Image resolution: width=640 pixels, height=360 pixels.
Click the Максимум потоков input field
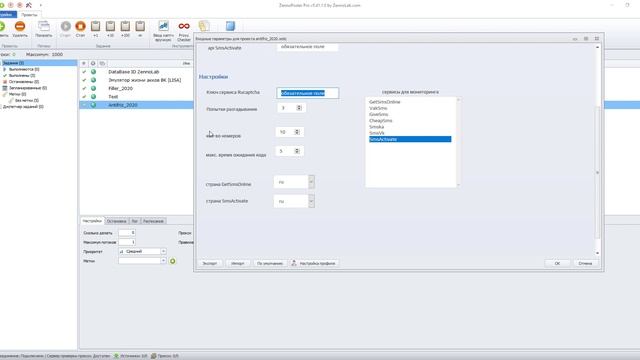click(x=127, y=242)
